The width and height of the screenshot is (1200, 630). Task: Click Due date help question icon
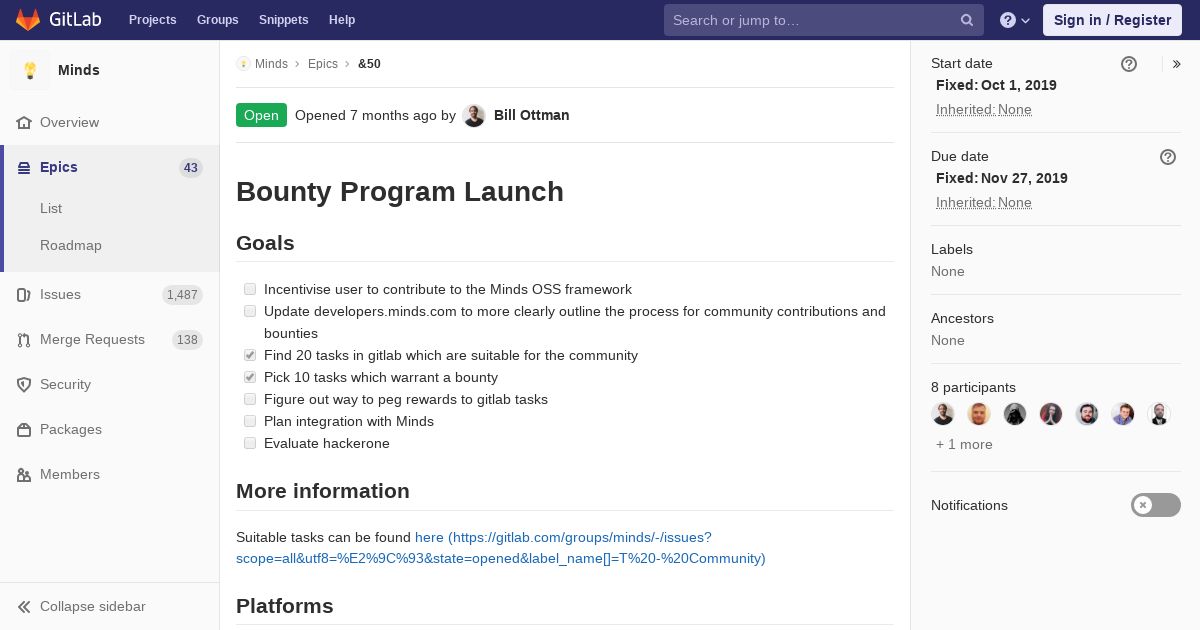coord(1168,157)
